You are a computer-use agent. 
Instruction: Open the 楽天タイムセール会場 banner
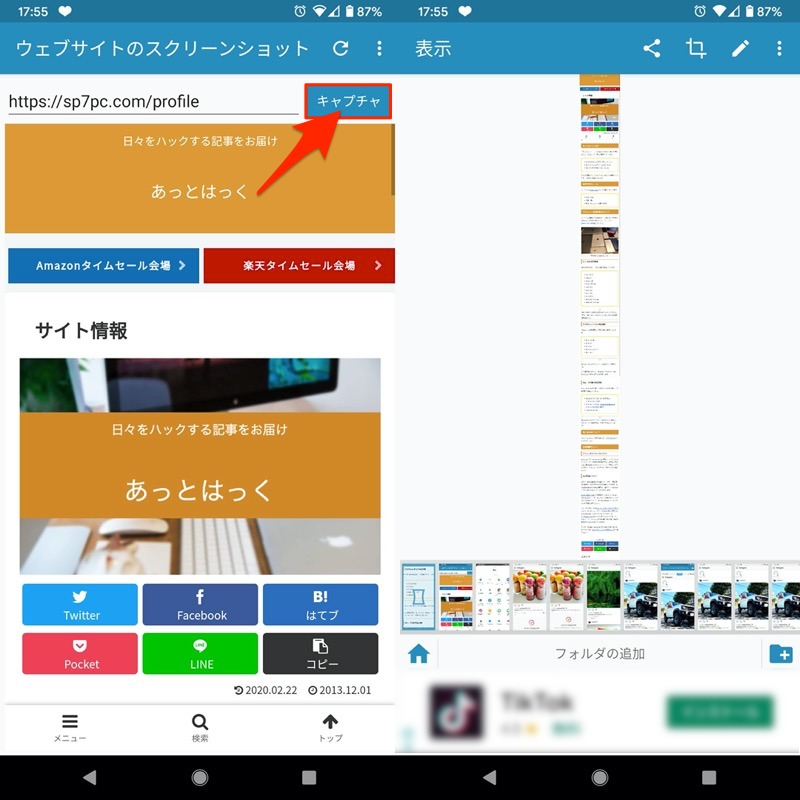299,266
